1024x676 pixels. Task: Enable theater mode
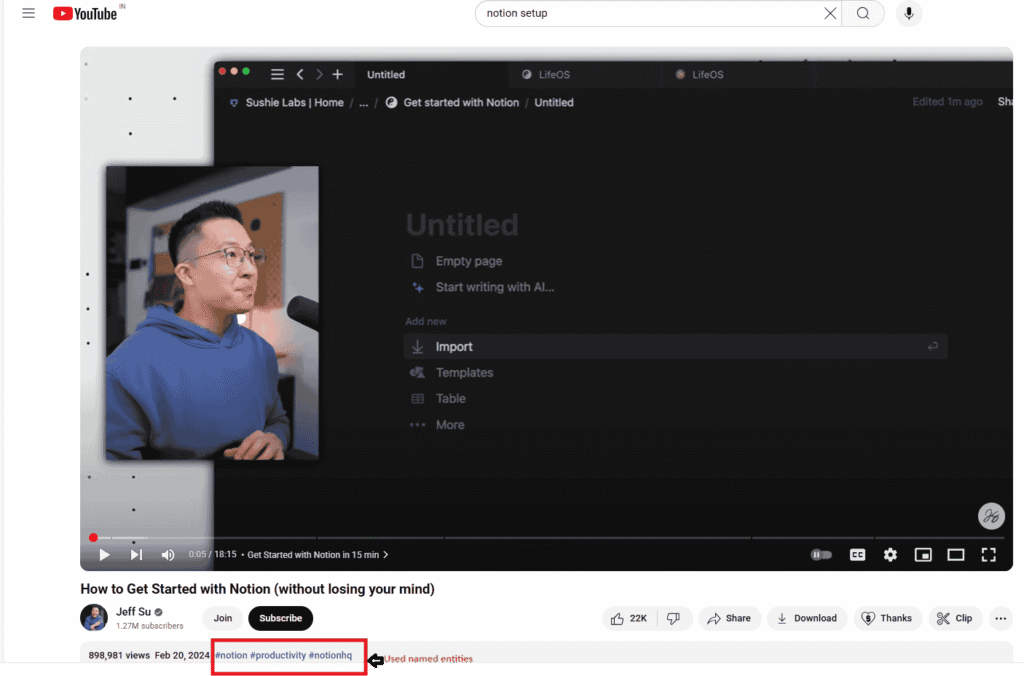click(x=955, y=555)
